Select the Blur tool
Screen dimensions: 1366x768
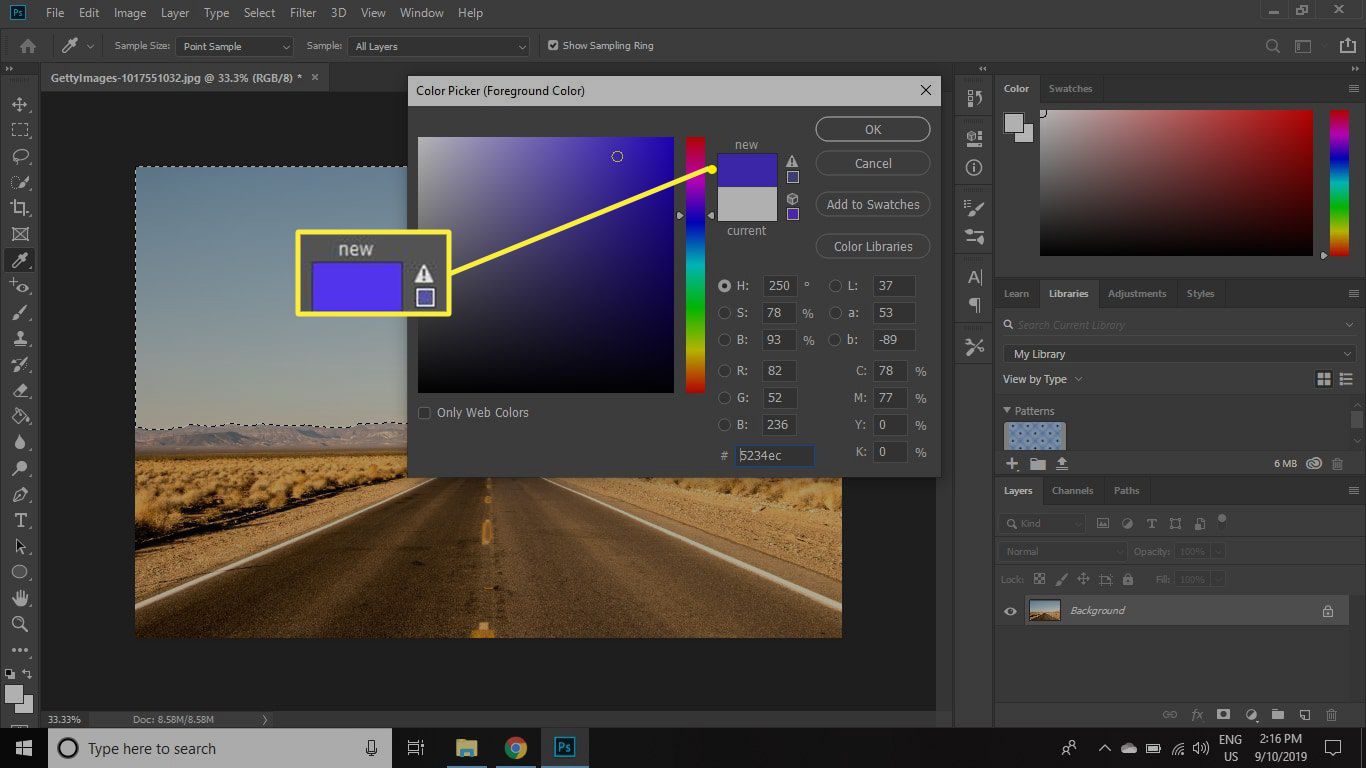coord(19,442)
